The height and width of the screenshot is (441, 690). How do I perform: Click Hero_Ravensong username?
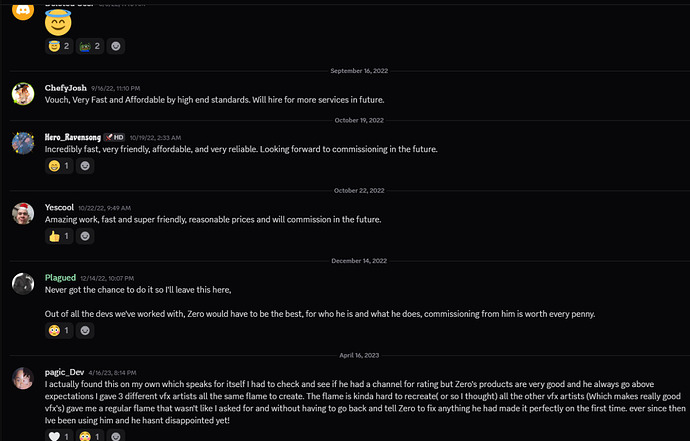coord(73,137)
